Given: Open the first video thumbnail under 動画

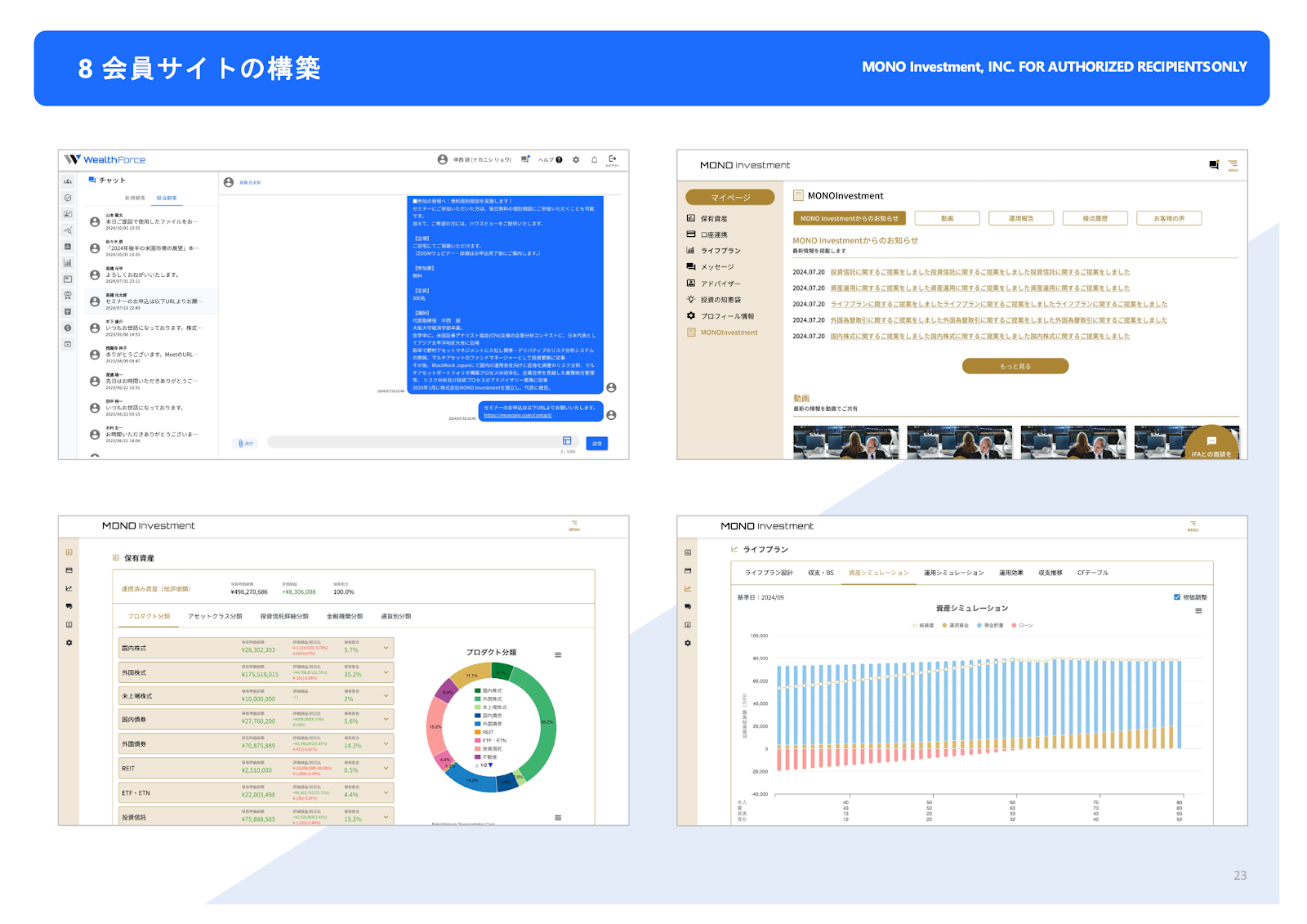Looking at the screenshot, I should point(845,442).
